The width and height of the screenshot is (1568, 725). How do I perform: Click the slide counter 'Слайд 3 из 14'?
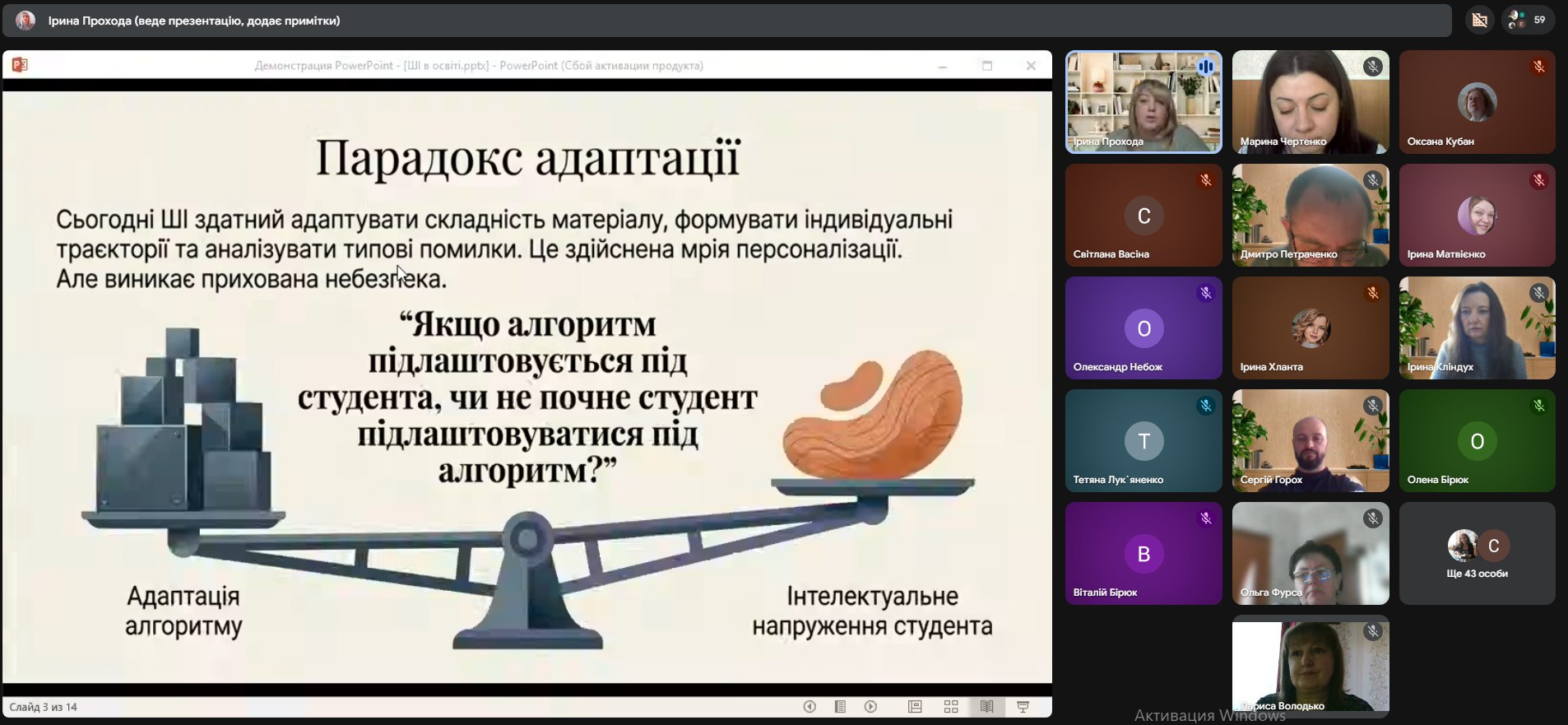click(44, 707)
